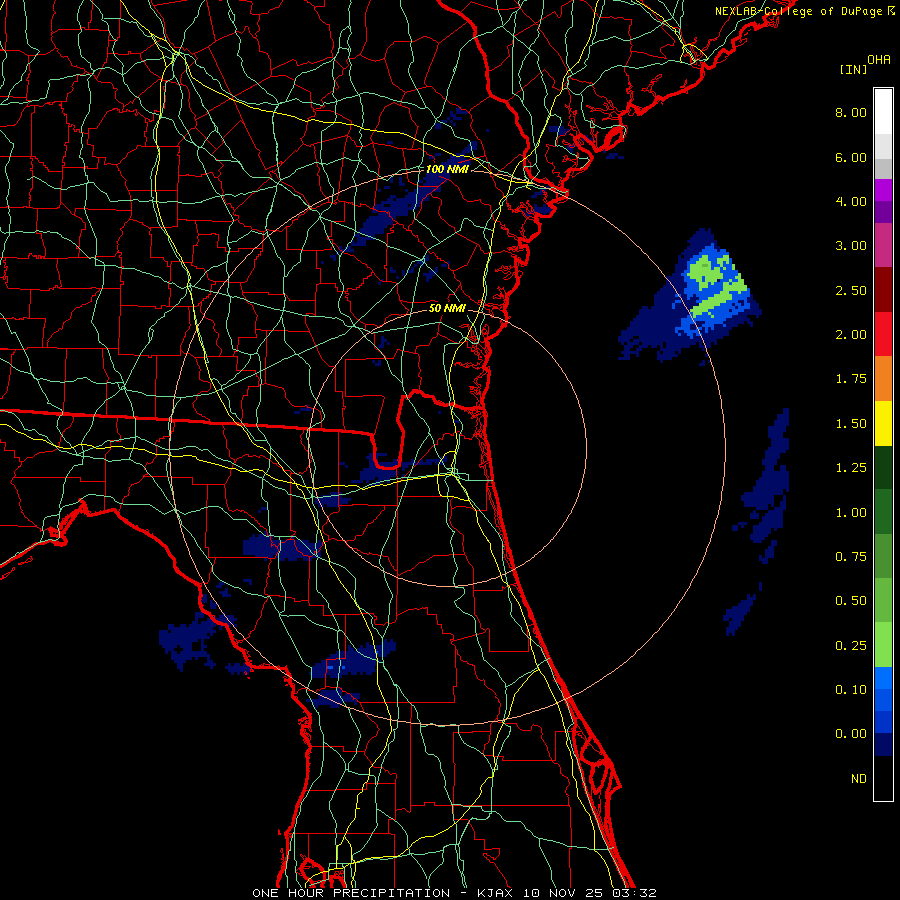Screen dimensions: 900x900
Task: Pick the dark red swatch beside 2.50
Action: pyautogui.click(x=883, y=290)
